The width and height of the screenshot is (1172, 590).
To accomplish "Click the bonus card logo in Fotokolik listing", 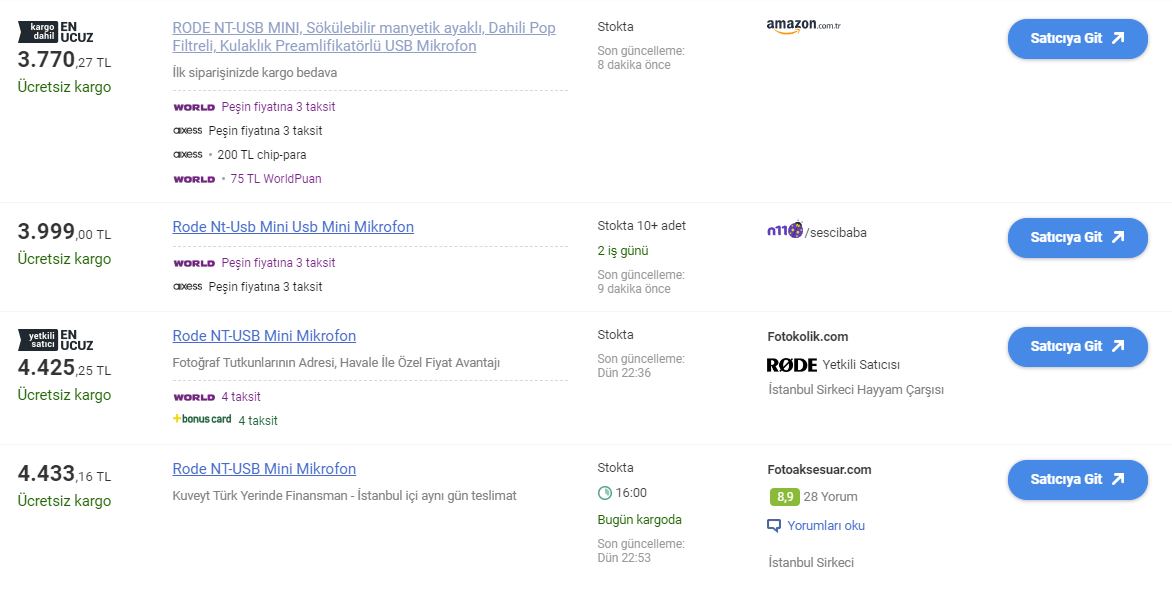I will click(x=202, y=420).
